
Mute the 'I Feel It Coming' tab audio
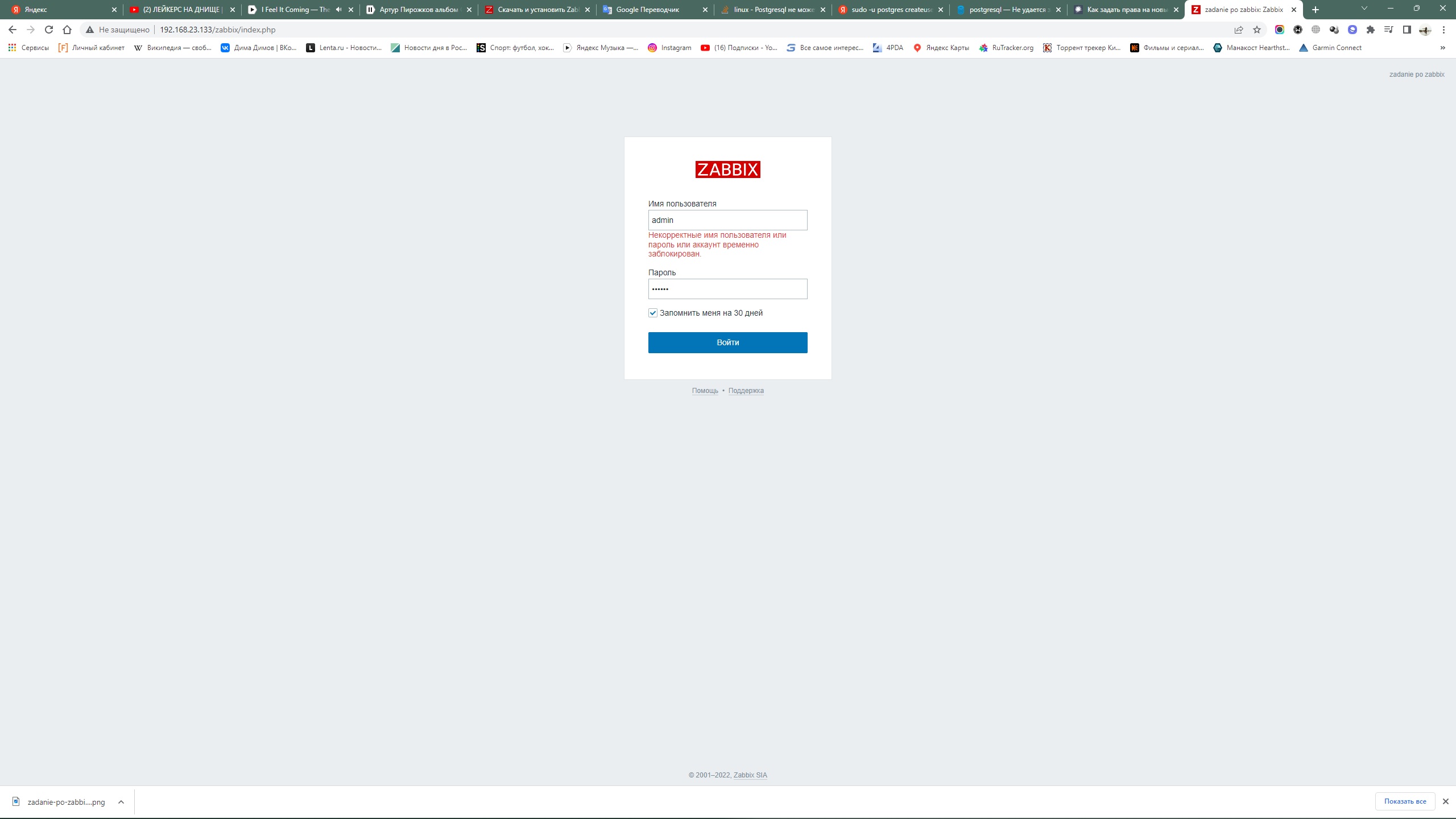(x=339, y=10)
